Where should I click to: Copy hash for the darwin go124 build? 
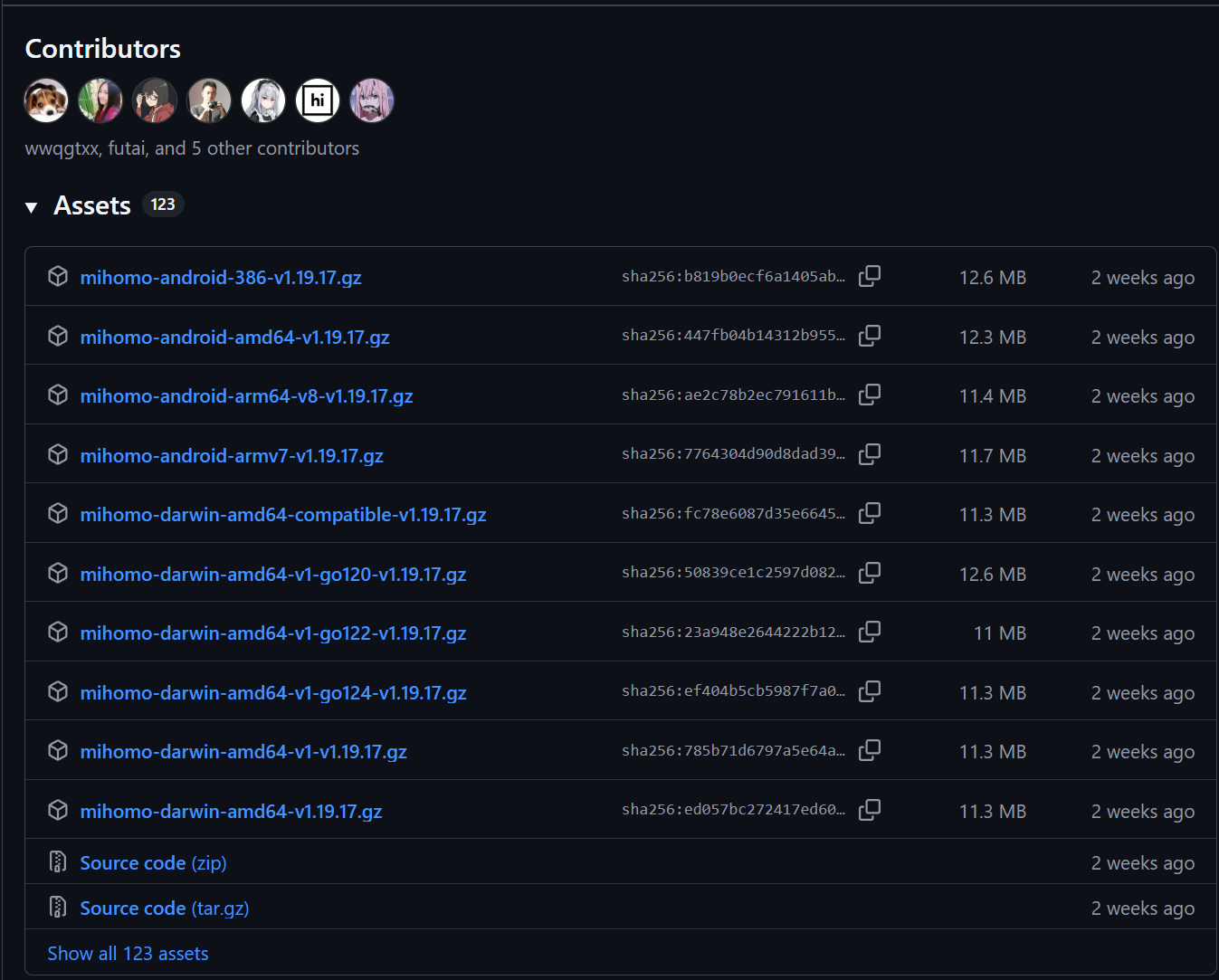click(x=869, y=691)
